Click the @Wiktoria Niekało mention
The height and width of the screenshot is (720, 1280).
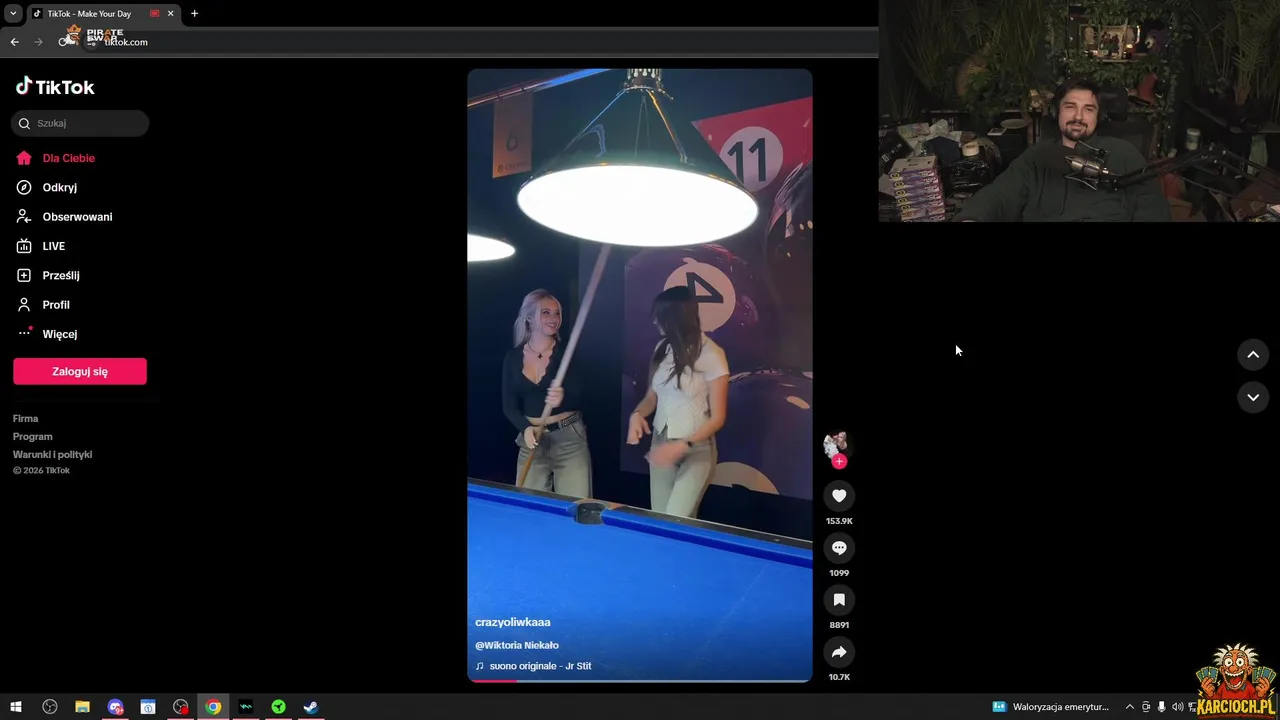coord(517,646)
